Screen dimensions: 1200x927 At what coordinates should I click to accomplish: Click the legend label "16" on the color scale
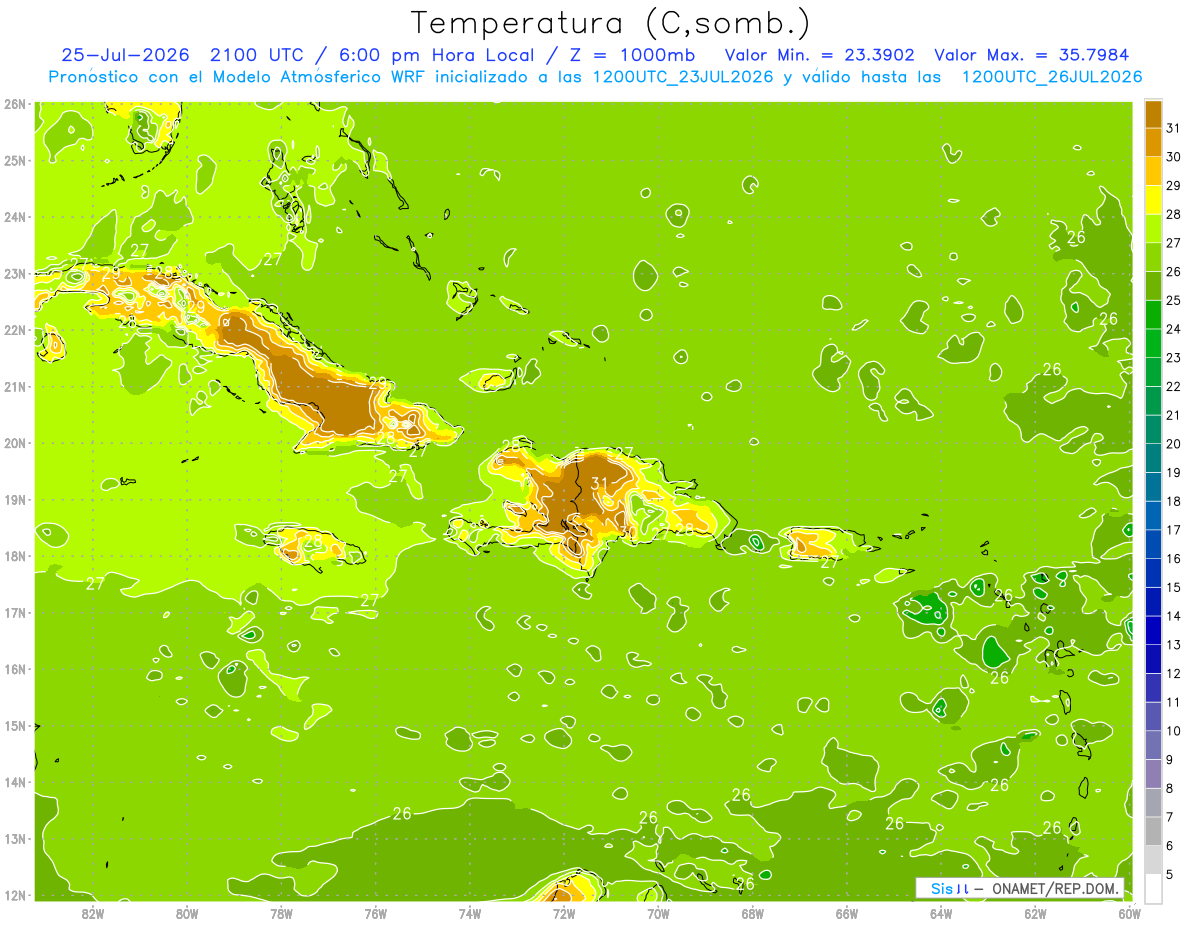pyautogui.click(x=1173, y=559)
